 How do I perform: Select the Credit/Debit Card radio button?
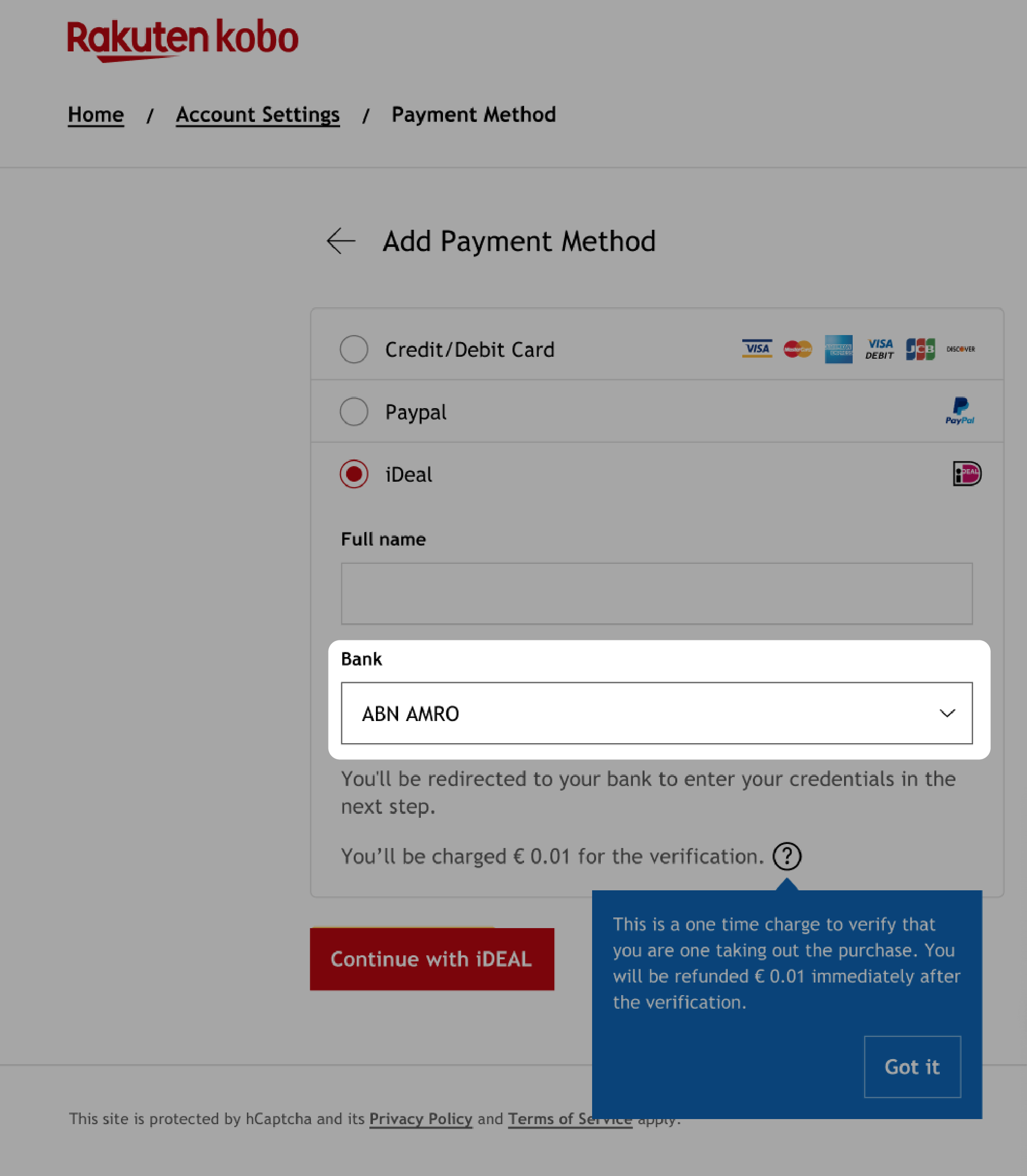354,349
